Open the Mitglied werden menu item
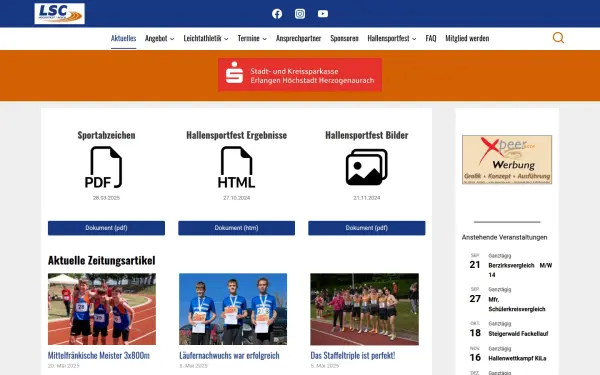The image size is (600, 375). [x=467, y=38]
